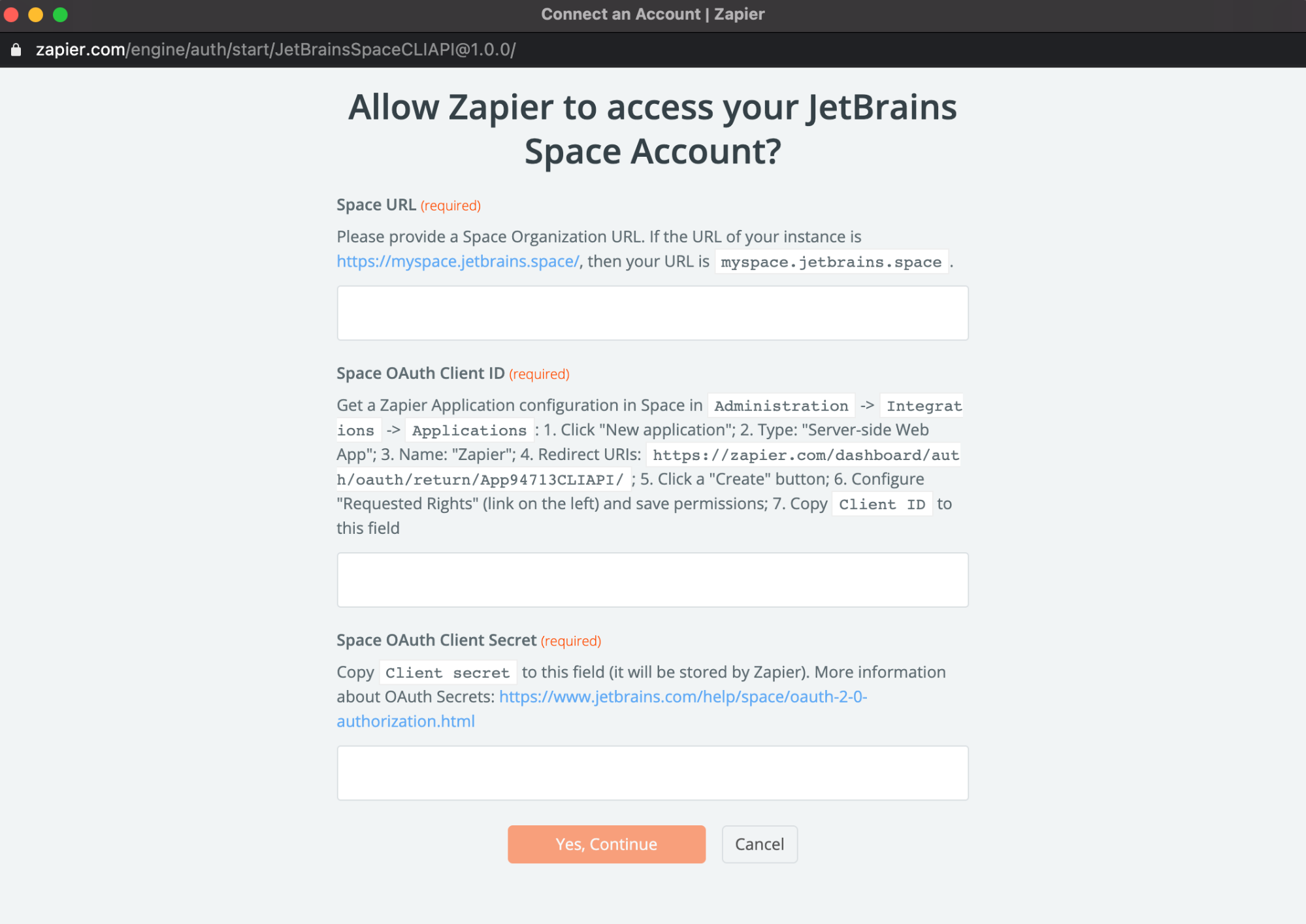Click into the Space OAuth Client ID field
The width and height of the screenshot is (1306, 924).
coord(652,580)
